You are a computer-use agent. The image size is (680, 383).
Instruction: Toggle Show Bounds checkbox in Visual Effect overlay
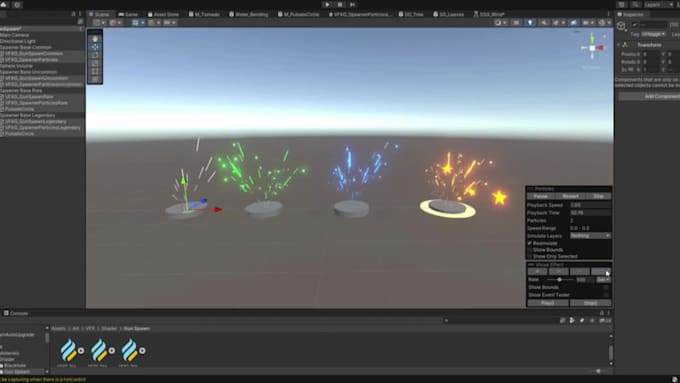(606, 287)
